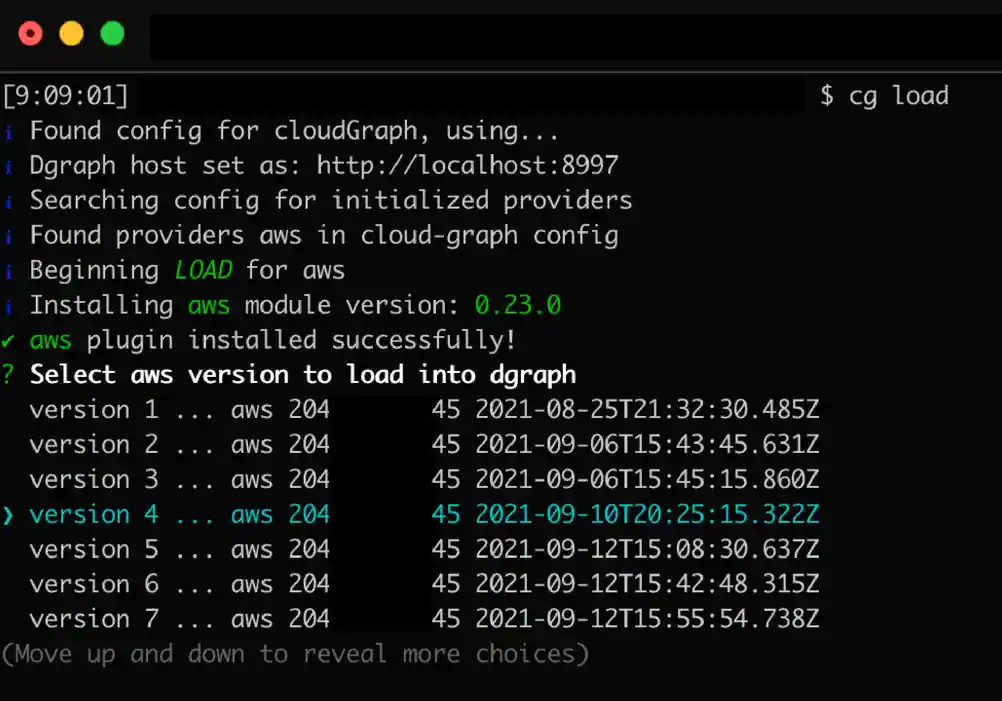Click the green maximize window button
The height and width of the screenshot is (701, 1002).
point(113,34)
